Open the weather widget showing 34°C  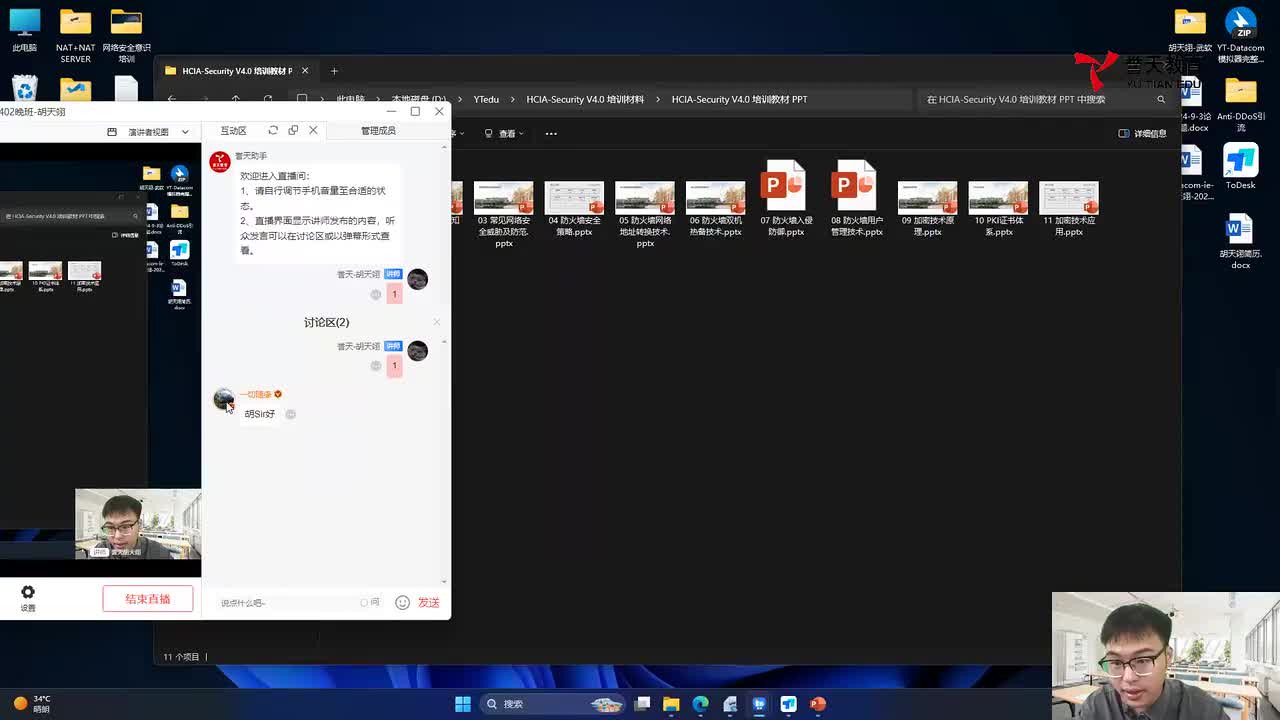tap(32, 704)
